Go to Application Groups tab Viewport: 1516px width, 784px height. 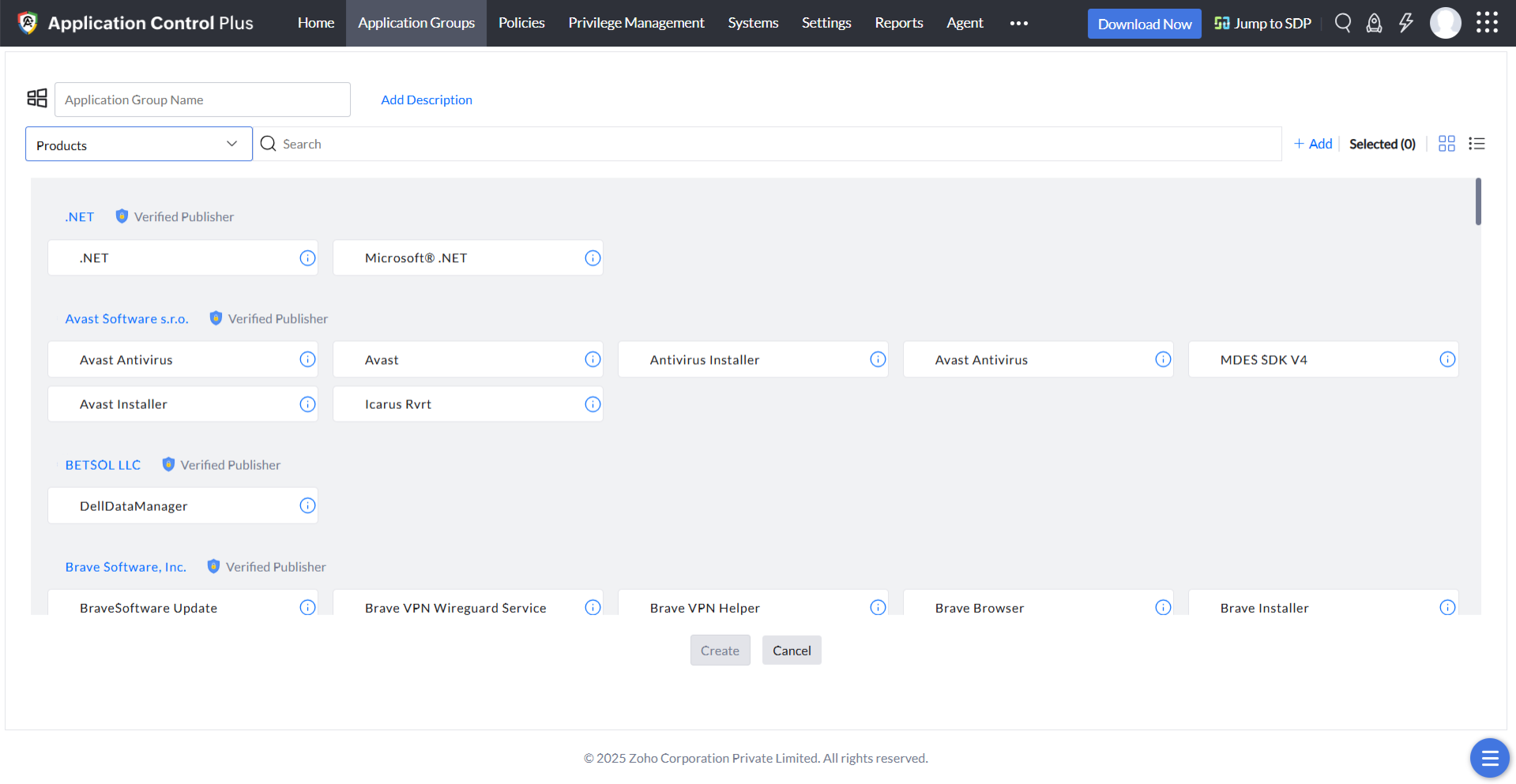pyautogui.click(x=416, y=23)
